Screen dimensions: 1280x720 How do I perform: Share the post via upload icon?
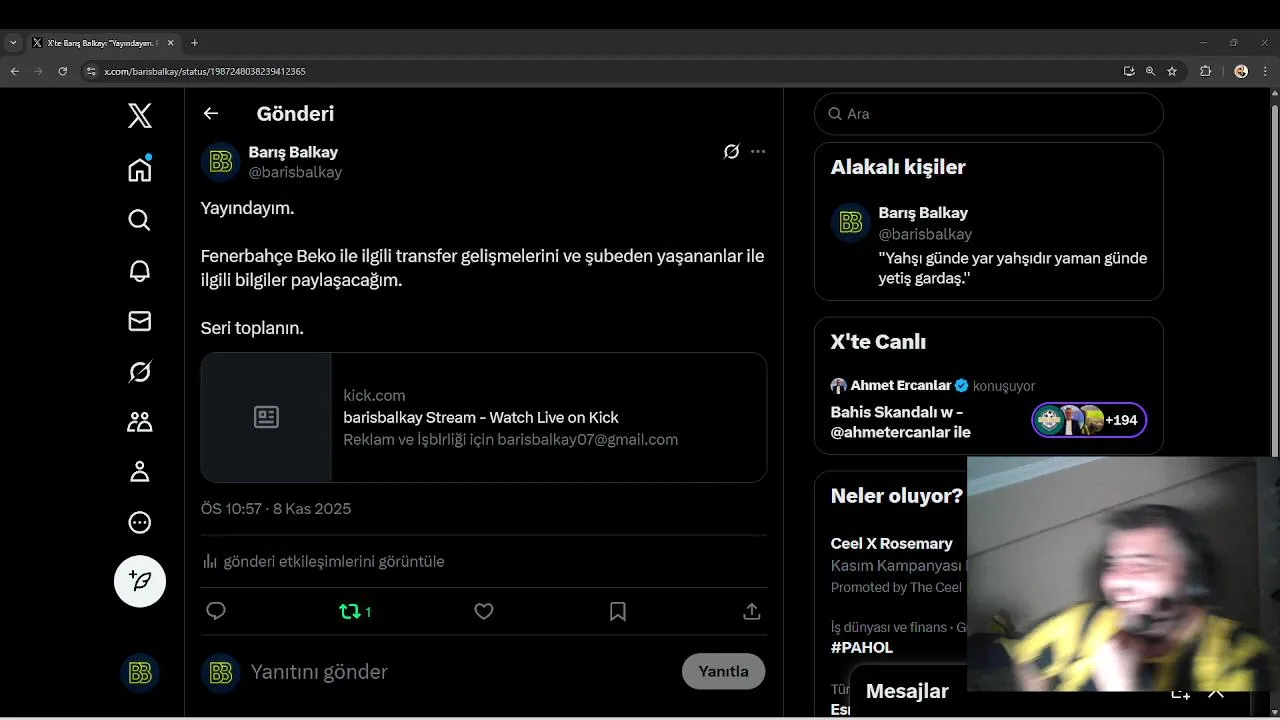pyautogui.click(x=752, y=611)
